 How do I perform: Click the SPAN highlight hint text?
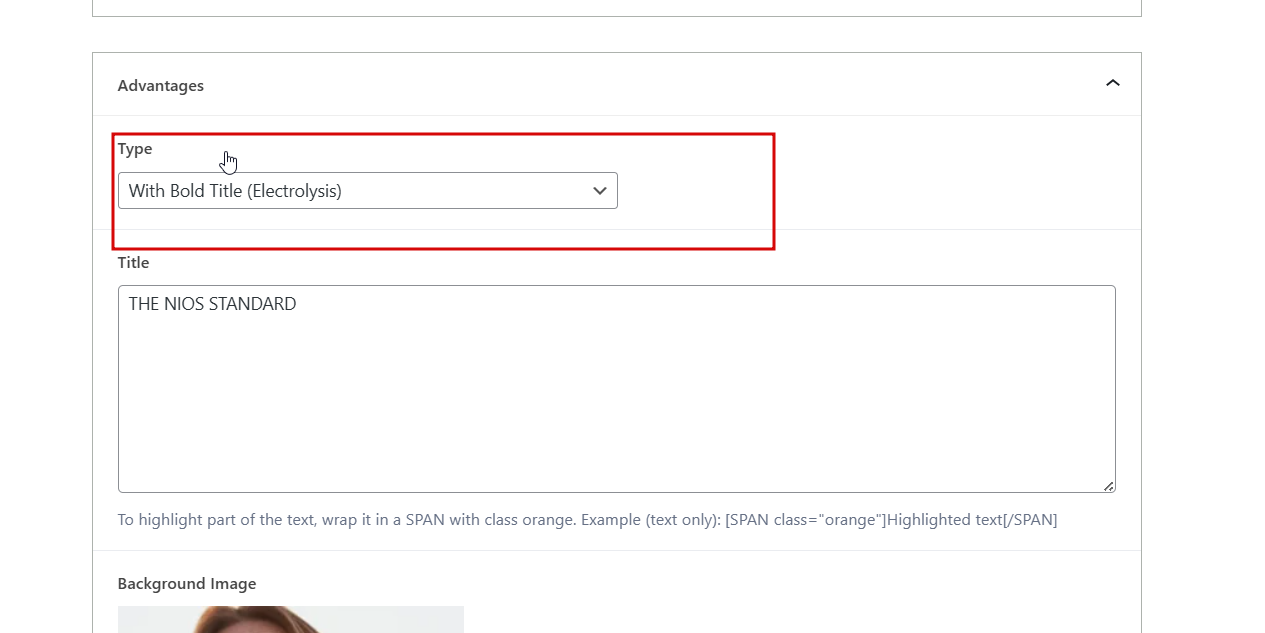[587, 520]
